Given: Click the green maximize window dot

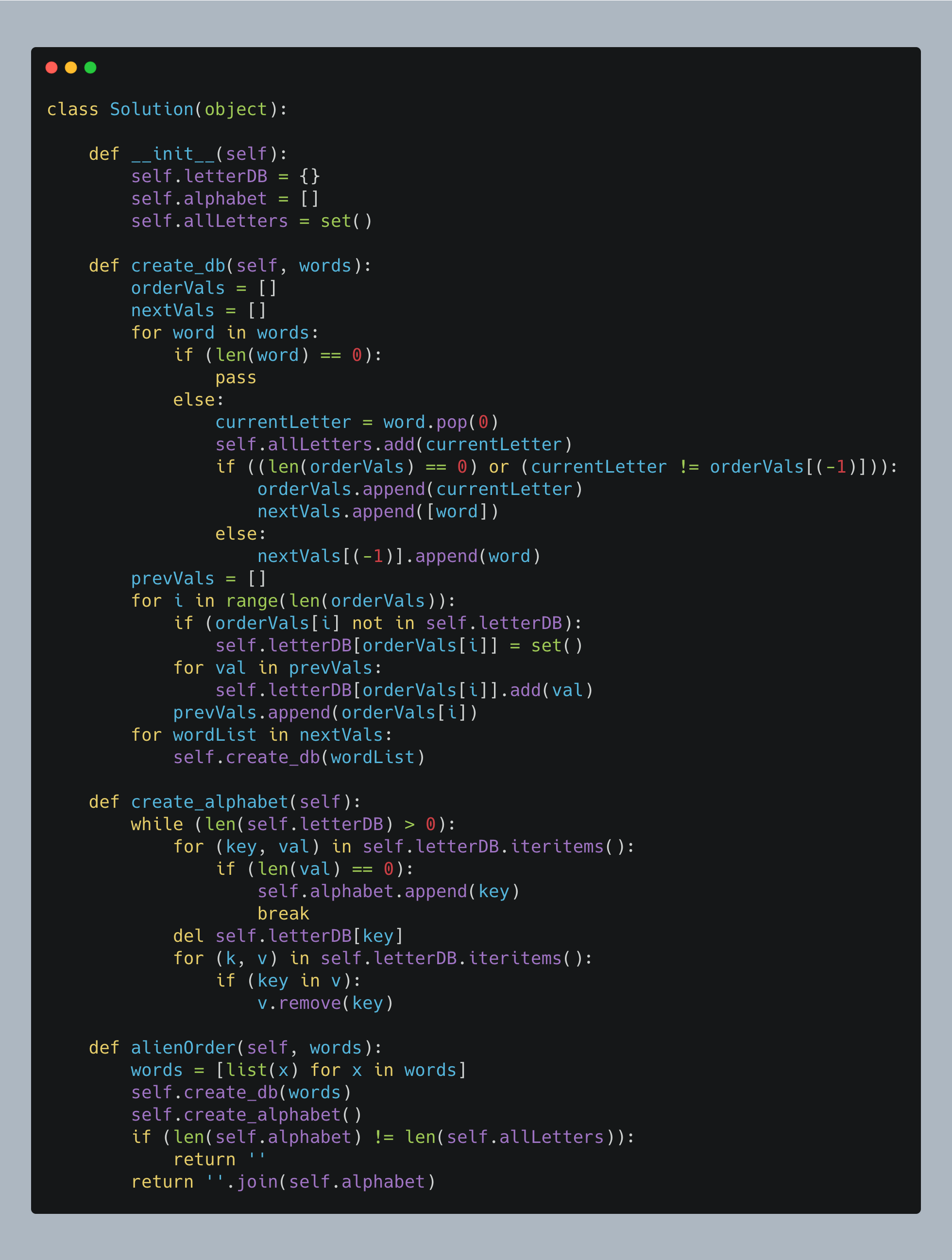Looking at the screenshot, I should [90, 68].
